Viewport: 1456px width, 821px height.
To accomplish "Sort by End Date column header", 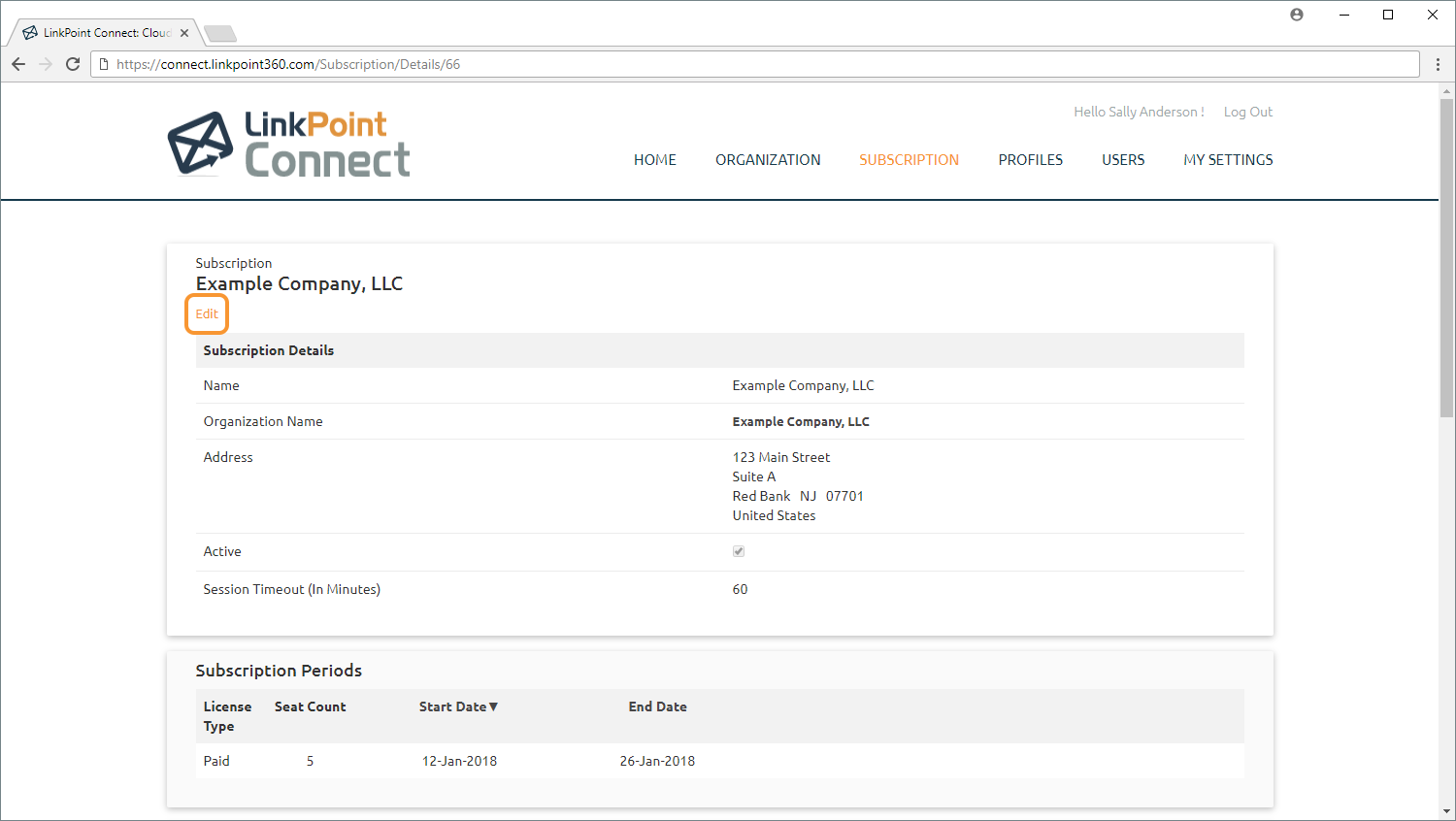I will pyautogui.click(x=657, y=706).
